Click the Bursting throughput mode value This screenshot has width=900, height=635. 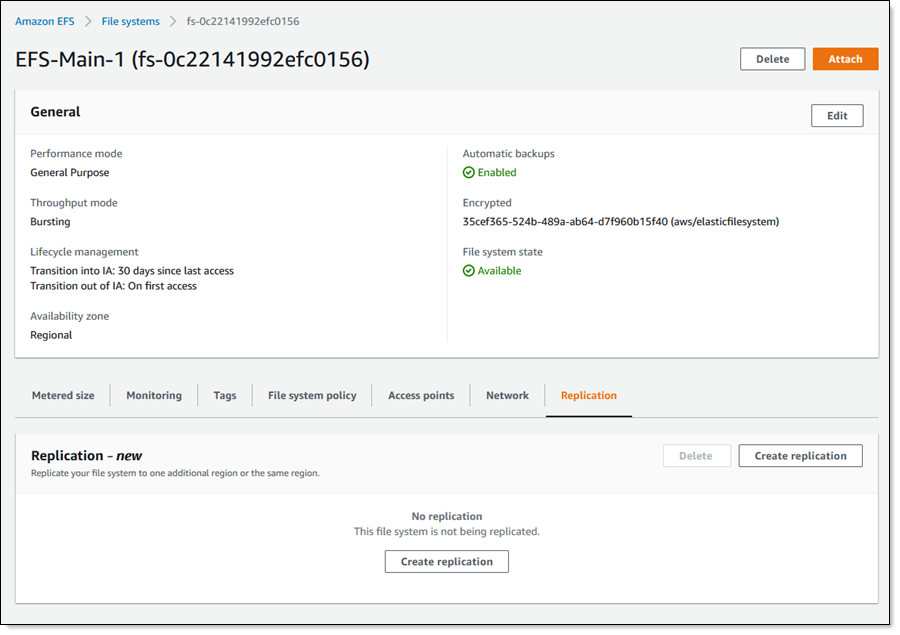(x=51, y=222)
